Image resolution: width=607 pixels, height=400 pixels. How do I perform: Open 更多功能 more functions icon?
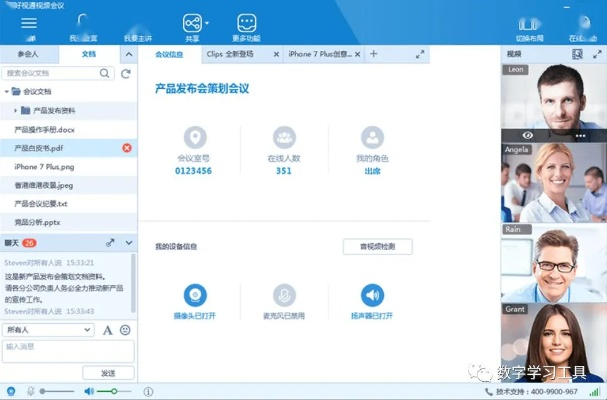247,23
